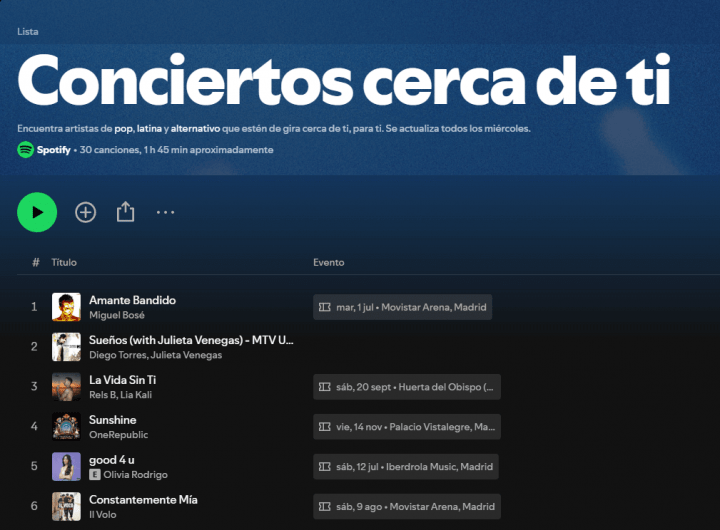
Task: Click song title Amante Bandido
Action: (132, 300)
